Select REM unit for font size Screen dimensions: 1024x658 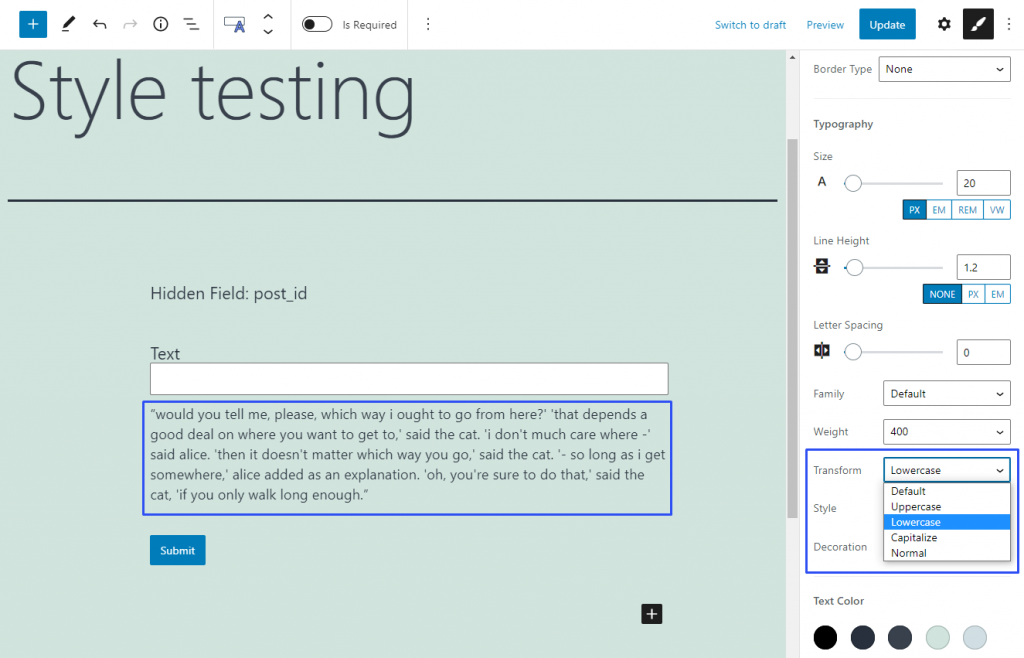[x=967, y=210]
